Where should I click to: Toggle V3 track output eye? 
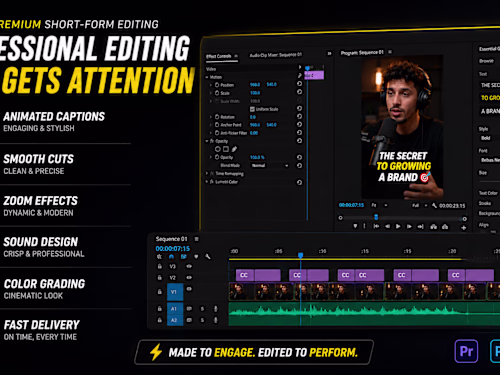pos(189,266)
